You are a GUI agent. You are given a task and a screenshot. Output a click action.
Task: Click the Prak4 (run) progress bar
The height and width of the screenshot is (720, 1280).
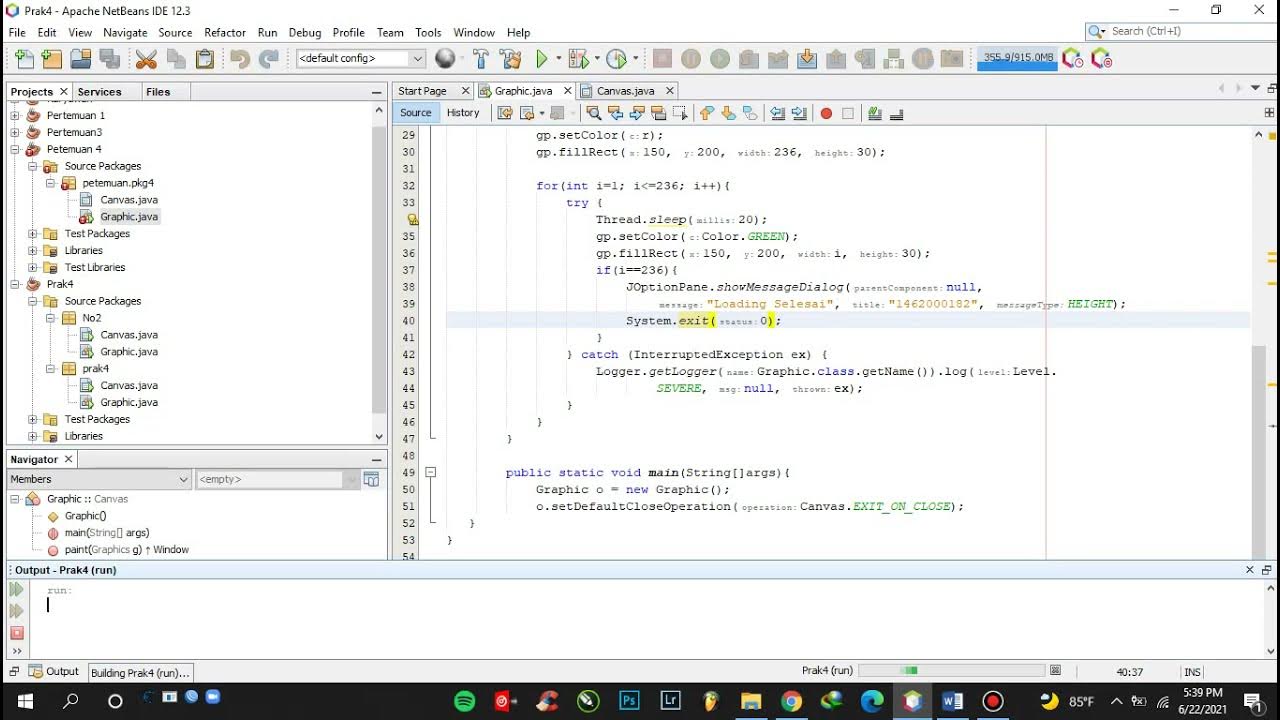pos(953,670)
